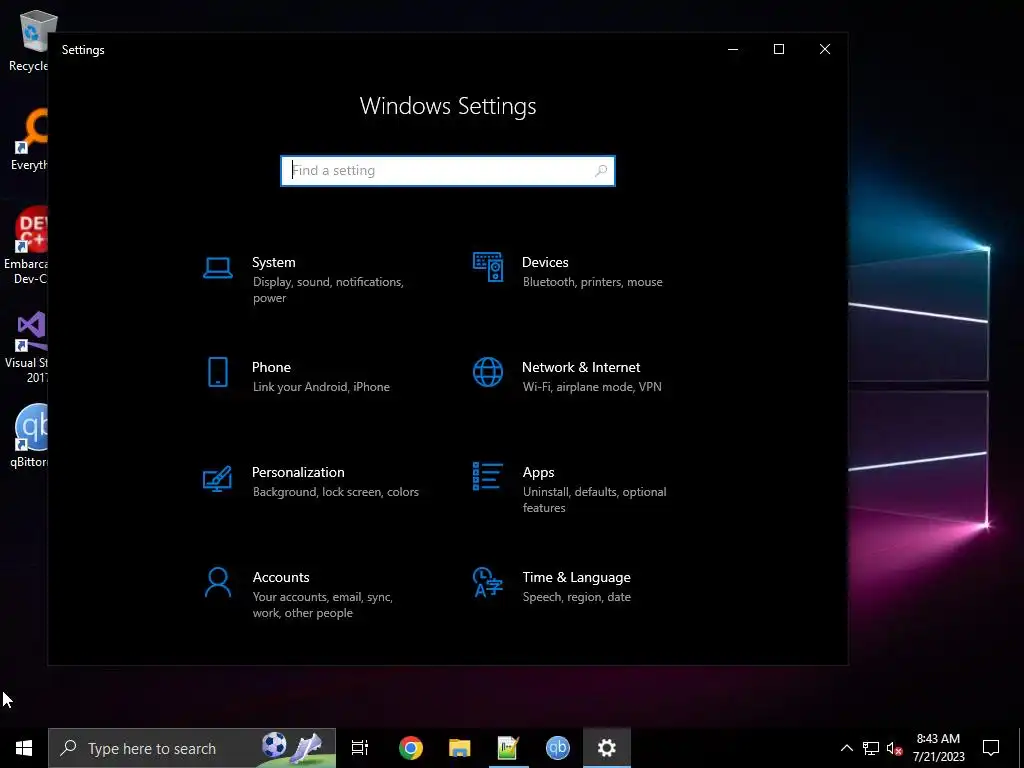Viewport: 1024px width, 768px height.
Task: Open the Personalization brush icon
Action: pyautogui.click(x=217, y=478)
